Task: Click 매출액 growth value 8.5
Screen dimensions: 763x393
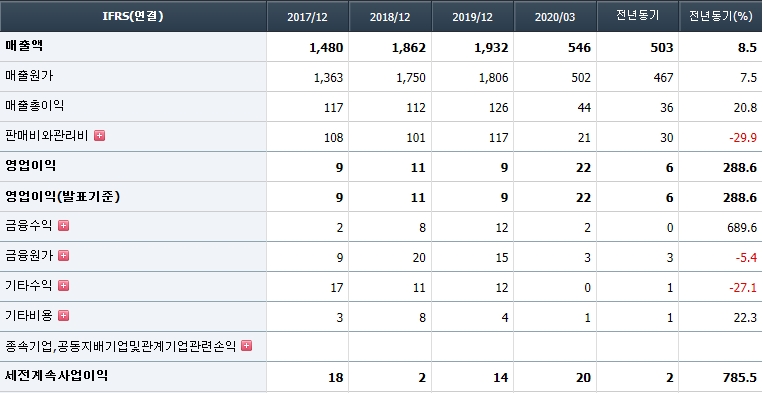Action: [x=747, y=48]
